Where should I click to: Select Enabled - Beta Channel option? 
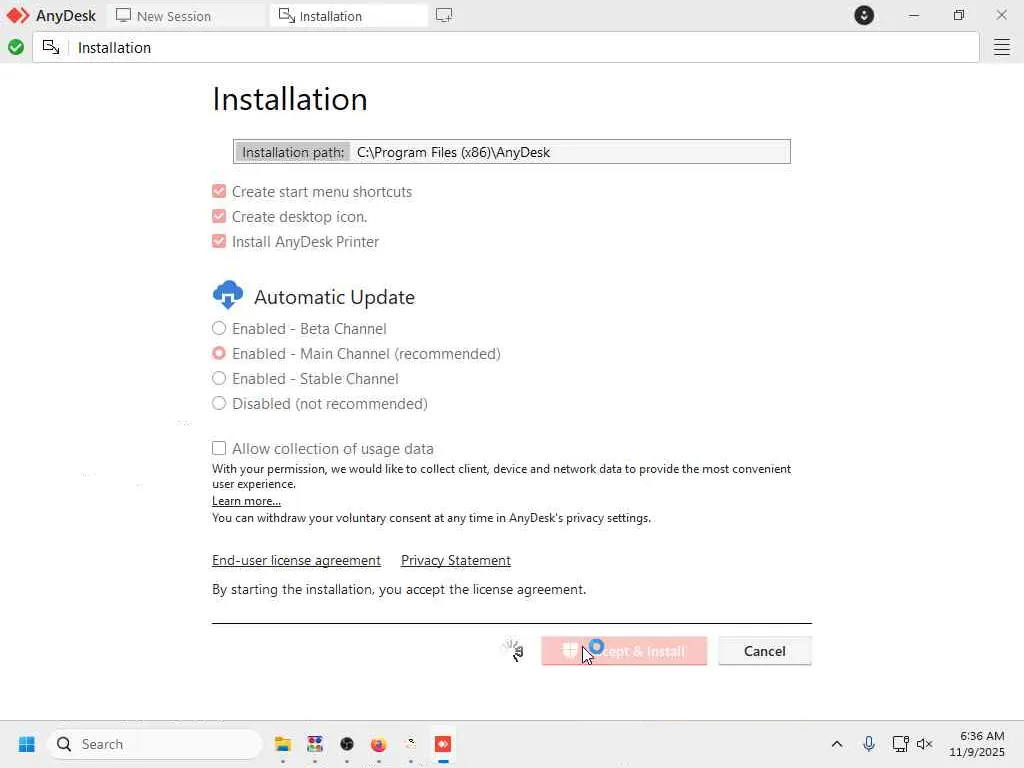(x=219, y=328)
